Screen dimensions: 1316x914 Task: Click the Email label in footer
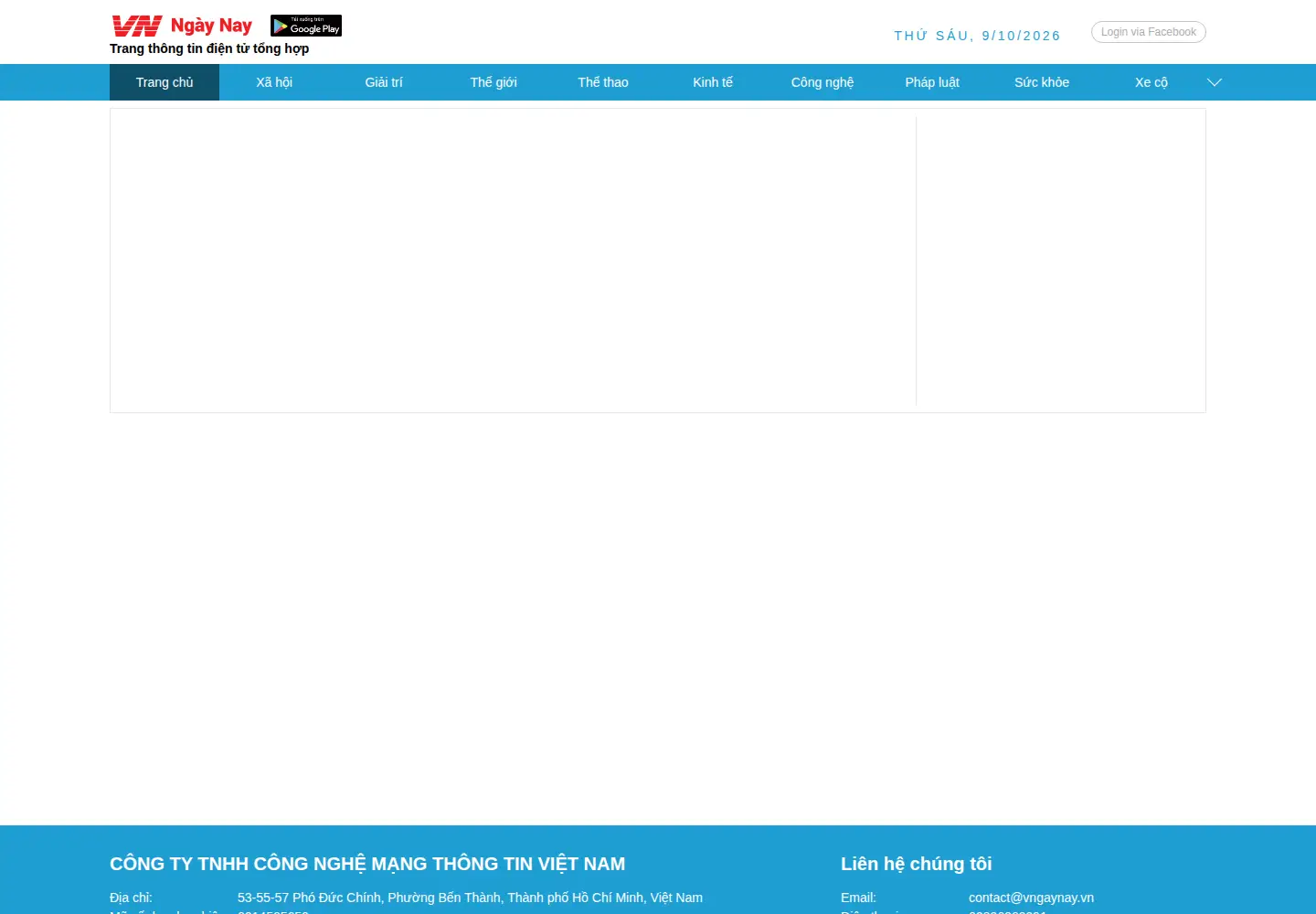coord(858,898)
